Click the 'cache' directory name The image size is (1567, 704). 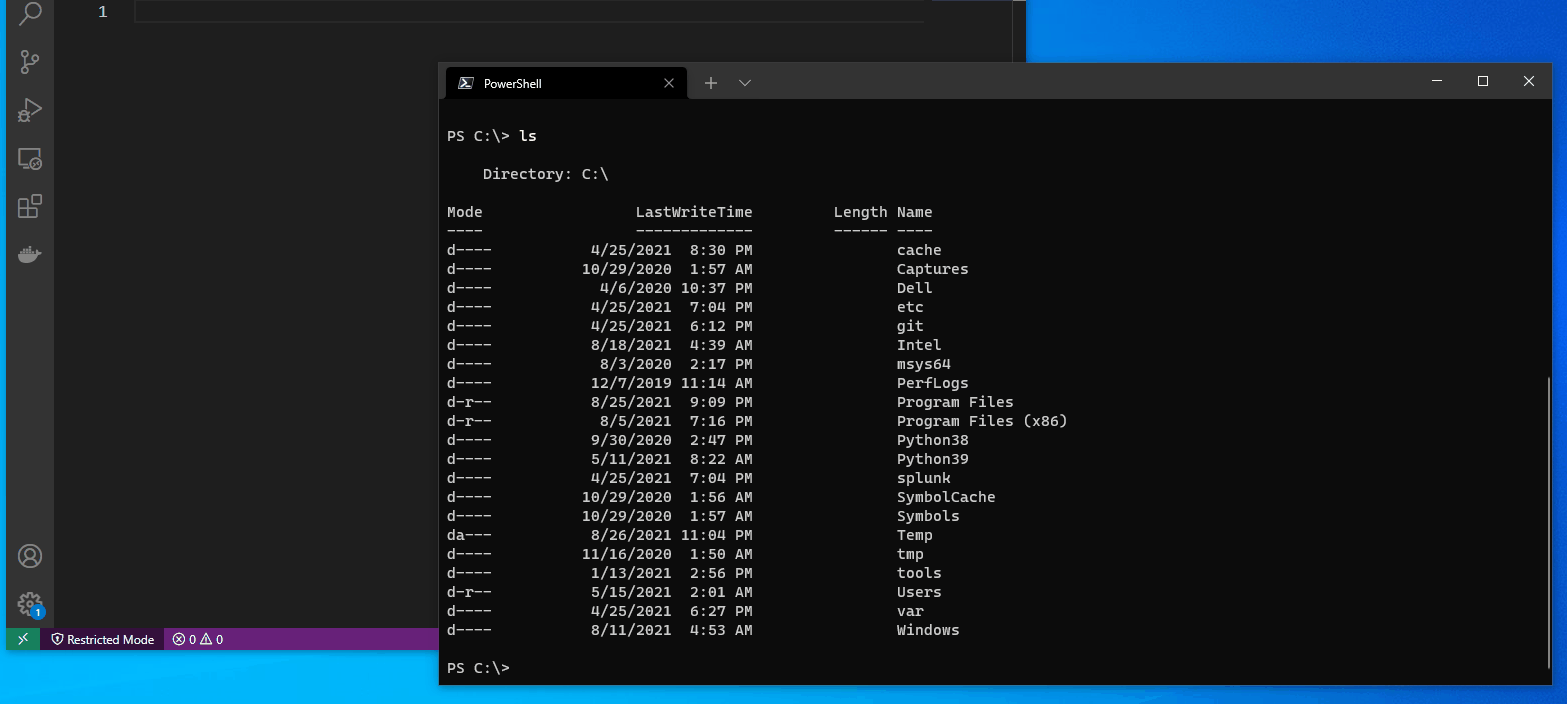pos(919,250)
